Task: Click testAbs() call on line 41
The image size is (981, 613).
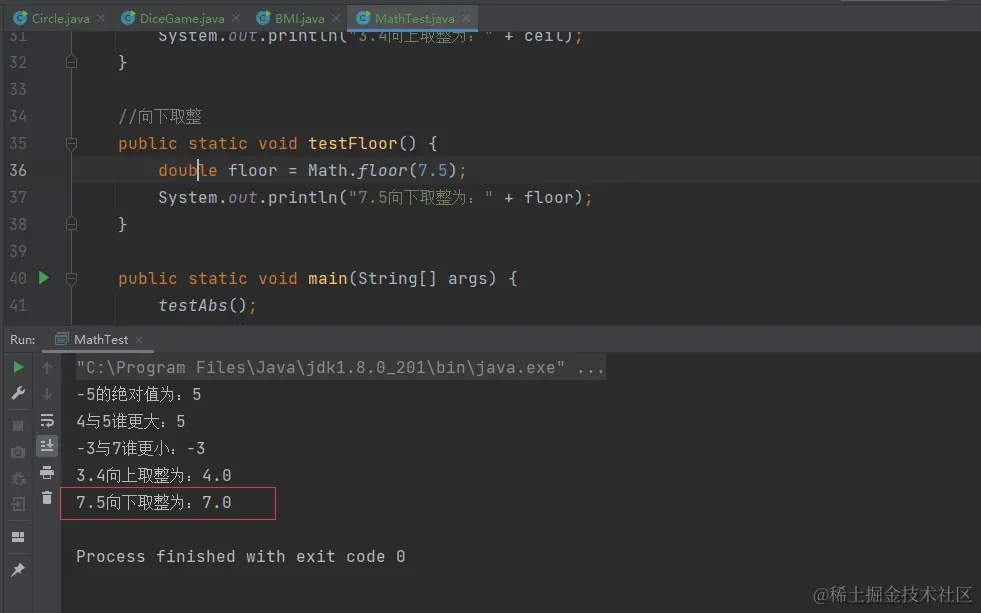Action: (x=203, y=305)
